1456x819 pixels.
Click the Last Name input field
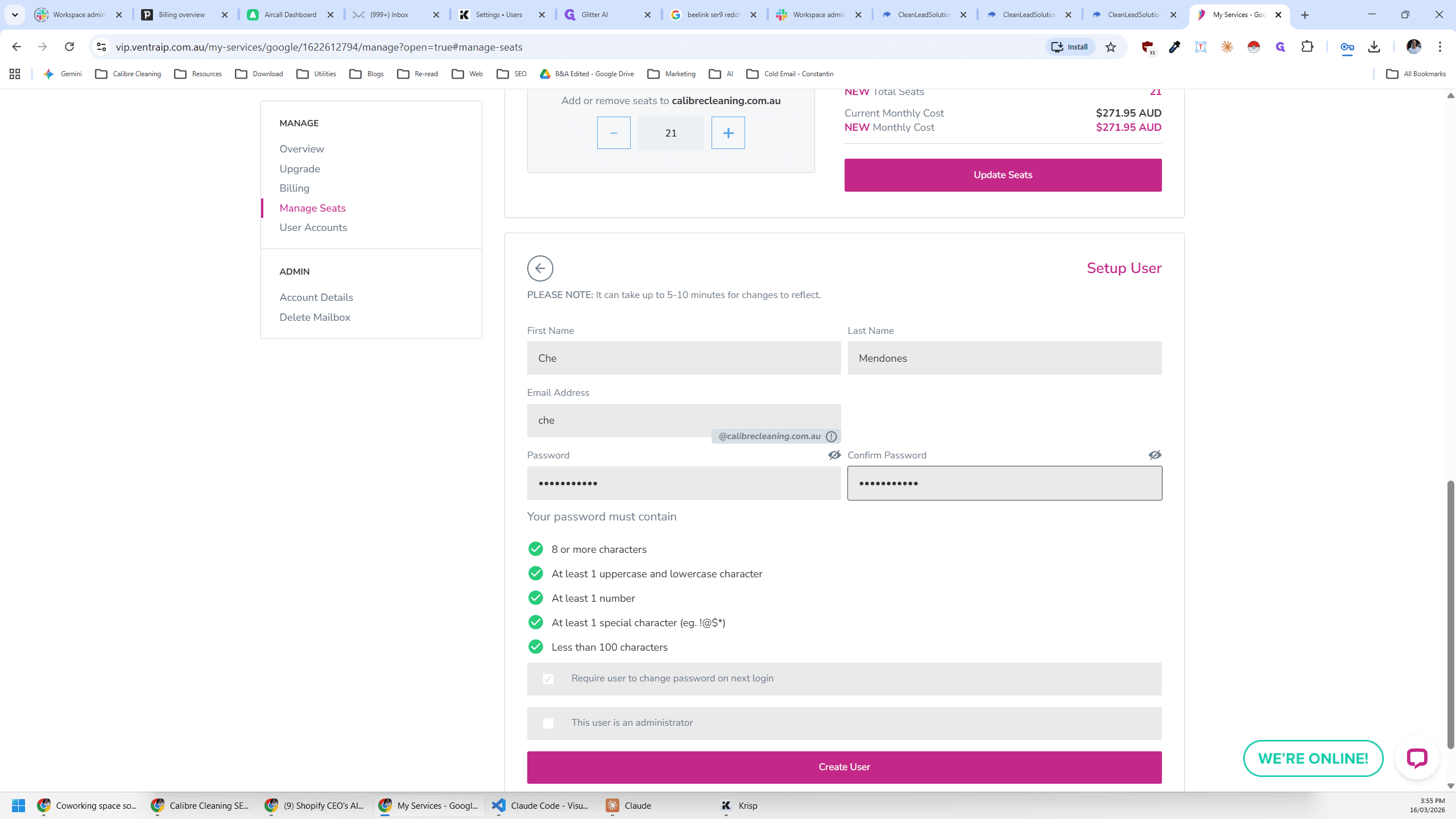click(1004, 358)
